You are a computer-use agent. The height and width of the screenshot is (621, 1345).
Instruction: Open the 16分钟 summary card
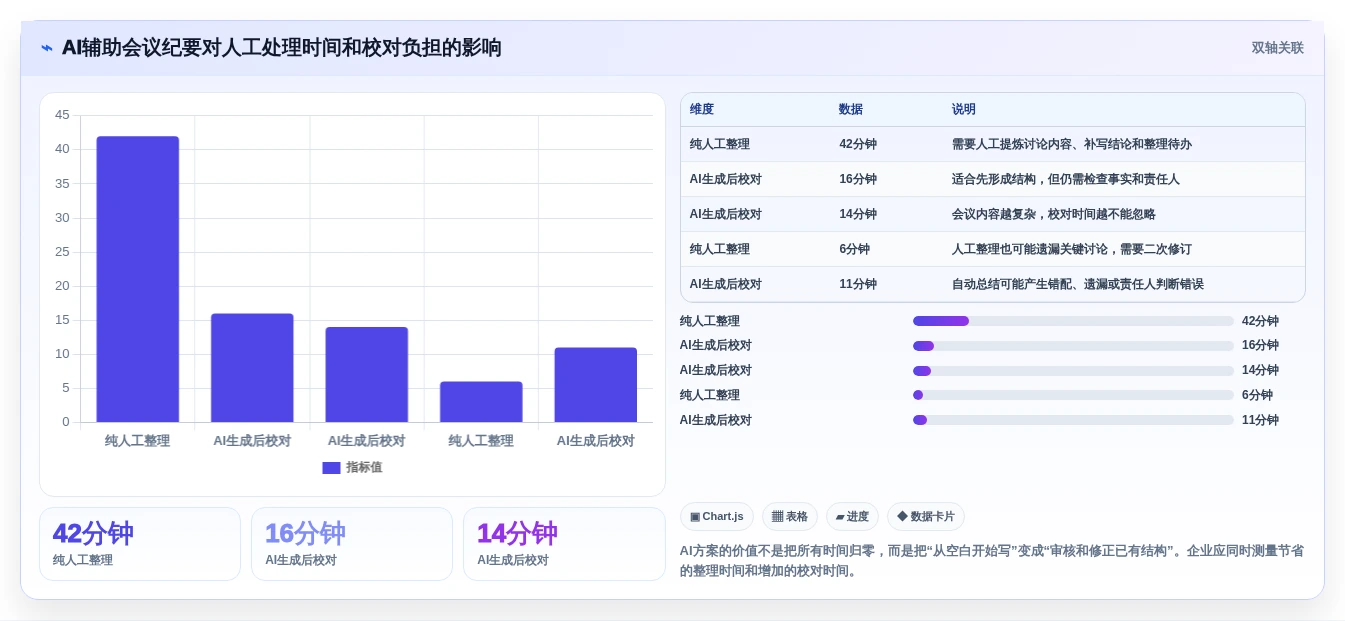352,544
